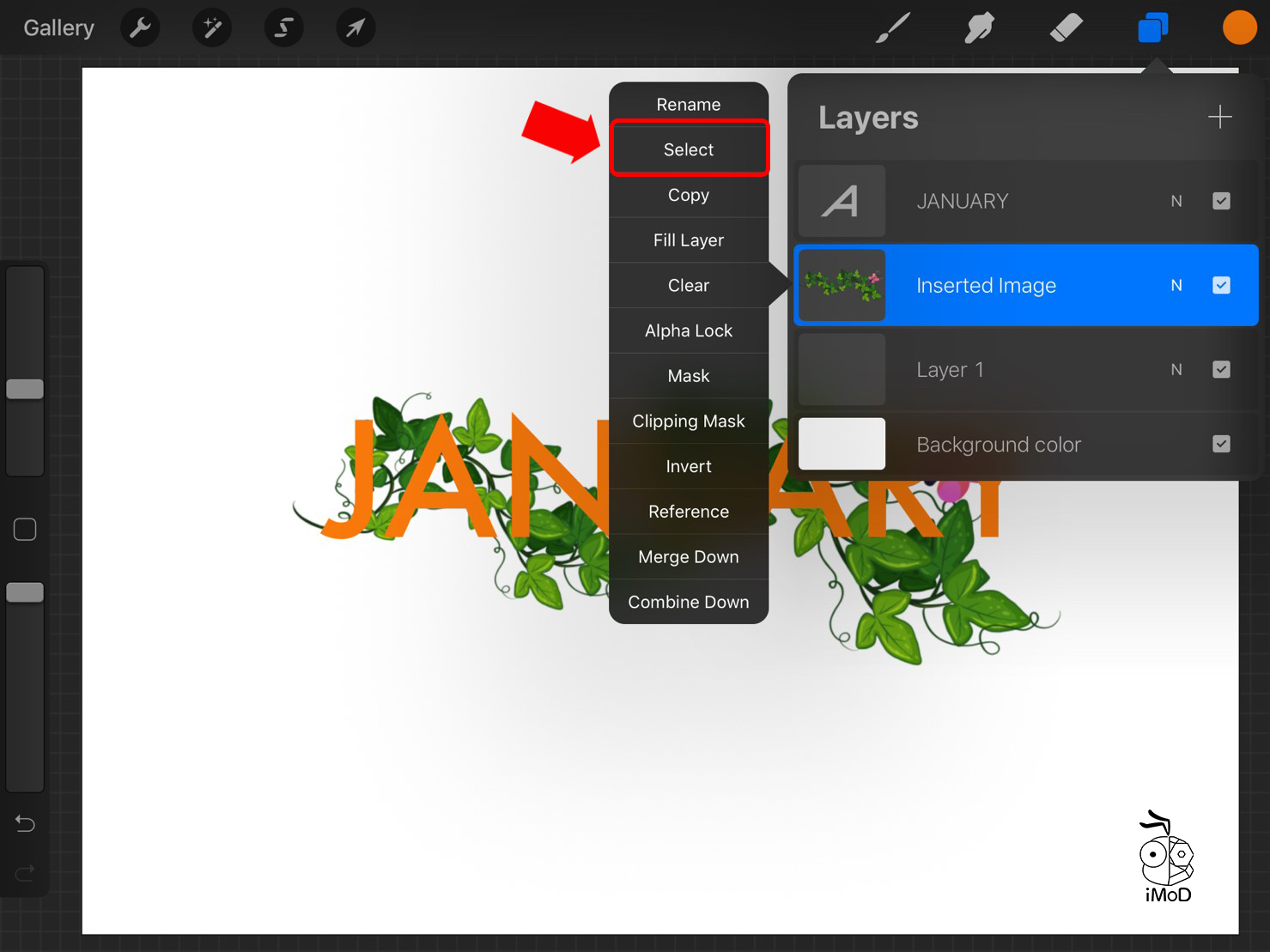
Task: Undo the last action arrow
Action: point(25,824)
